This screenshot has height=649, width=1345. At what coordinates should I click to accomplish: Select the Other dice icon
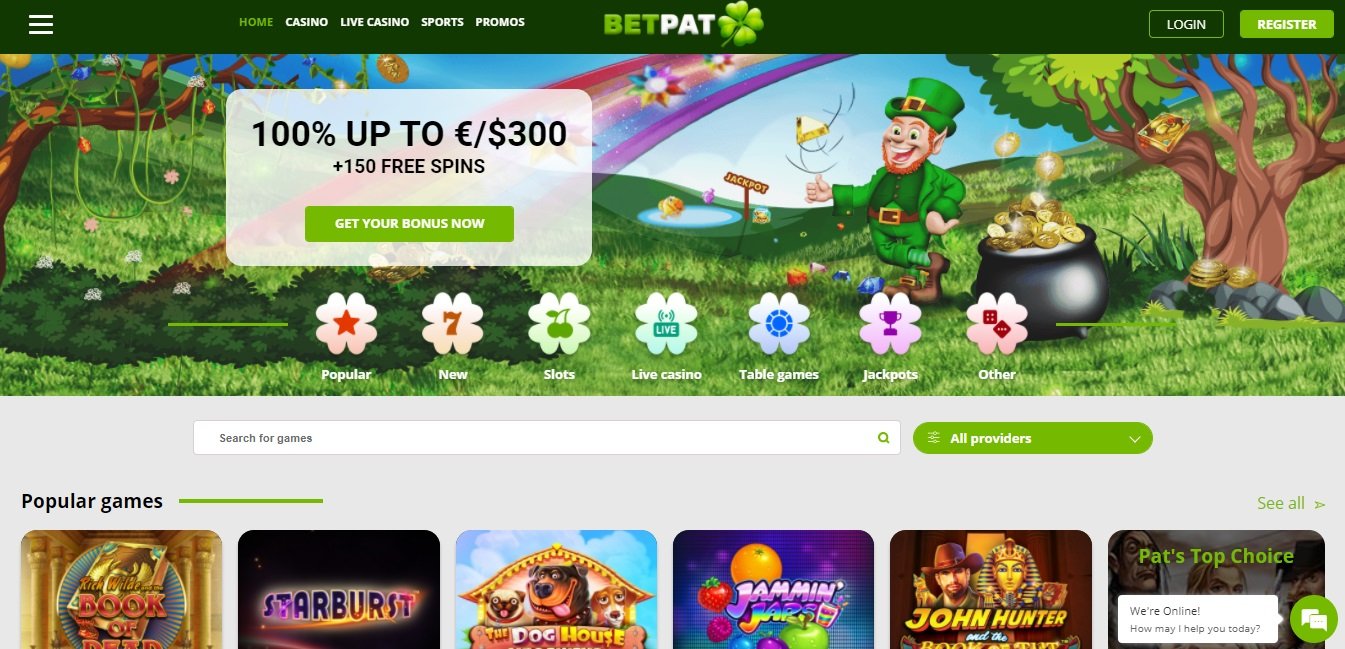997,324
